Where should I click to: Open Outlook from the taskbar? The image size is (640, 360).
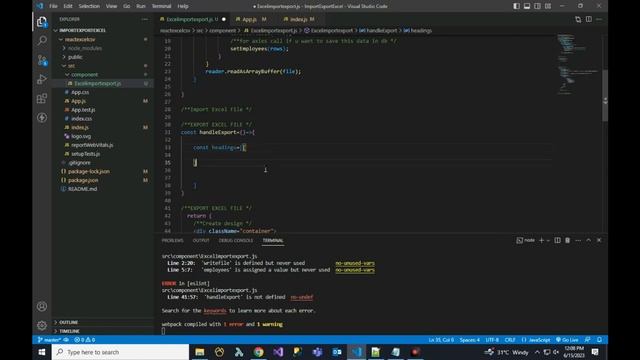coord(337,352)
